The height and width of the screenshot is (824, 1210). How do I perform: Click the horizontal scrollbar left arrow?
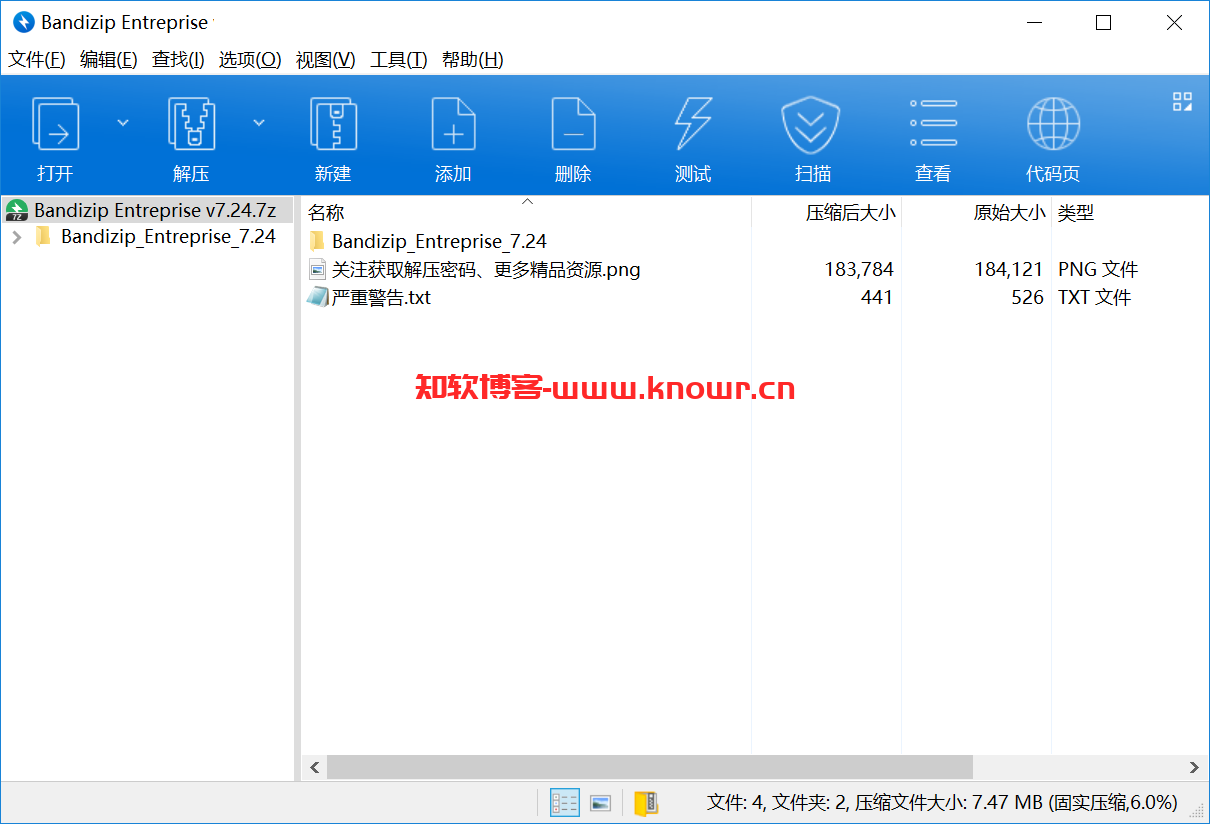(314, 768)
